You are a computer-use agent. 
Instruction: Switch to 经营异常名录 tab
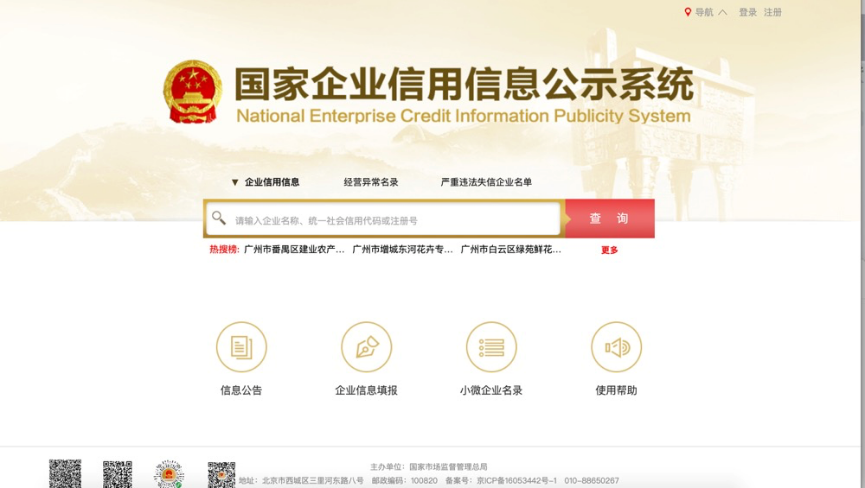[371, 182]
